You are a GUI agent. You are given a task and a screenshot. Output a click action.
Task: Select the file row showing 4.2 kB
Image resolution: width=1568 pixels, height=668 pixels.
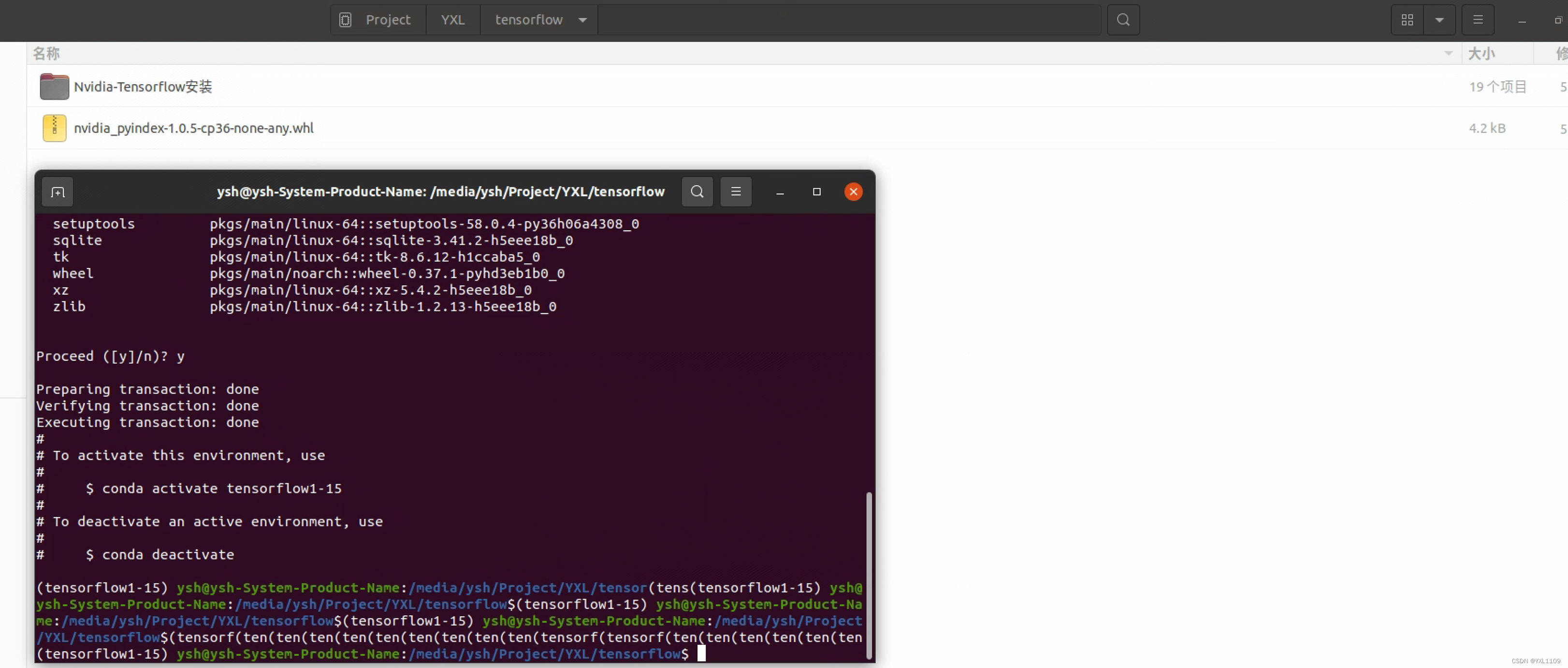[x=1487, y=128]
